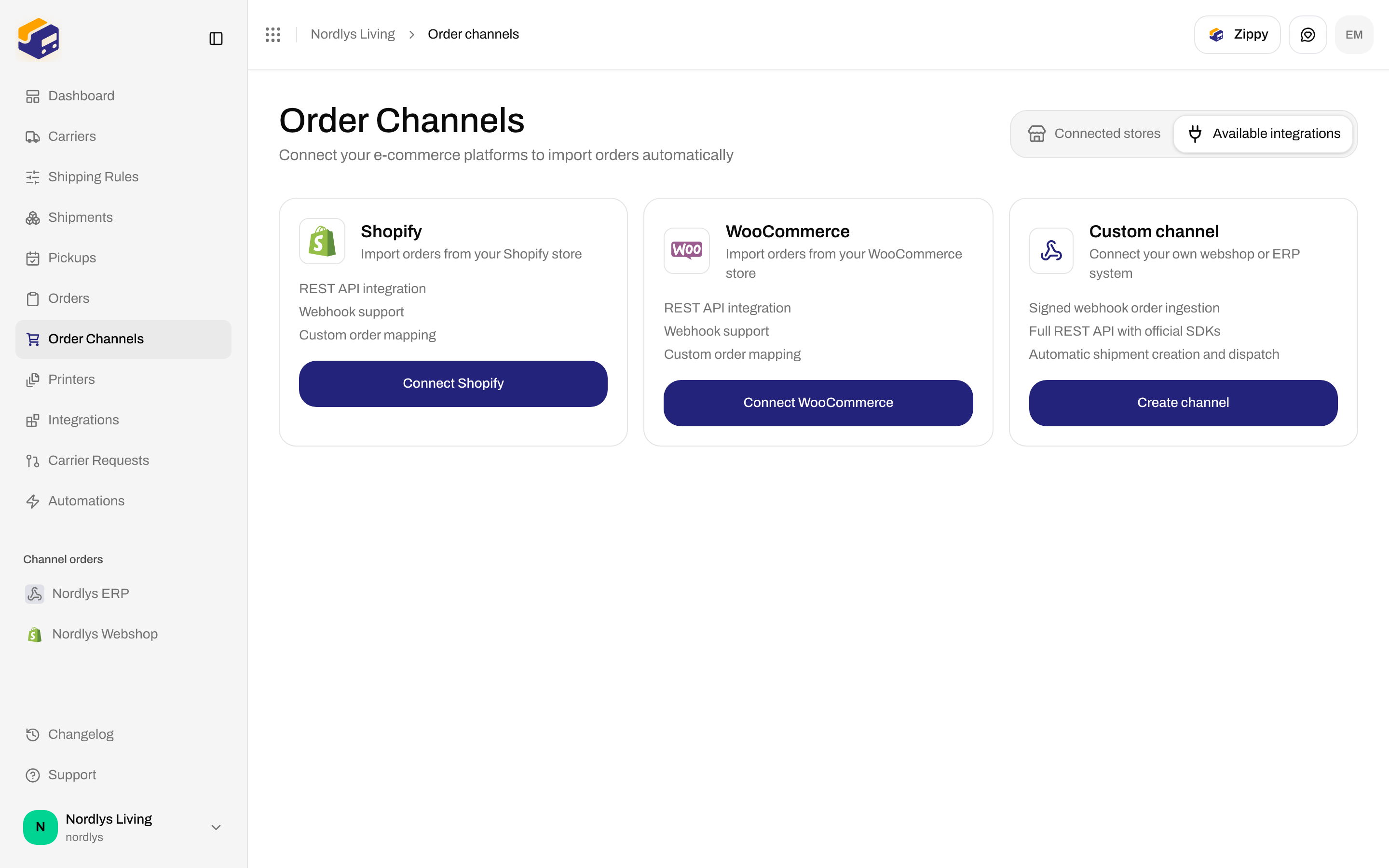
Task: Click the Integrations blocks icon
Action: click(33, 420)
